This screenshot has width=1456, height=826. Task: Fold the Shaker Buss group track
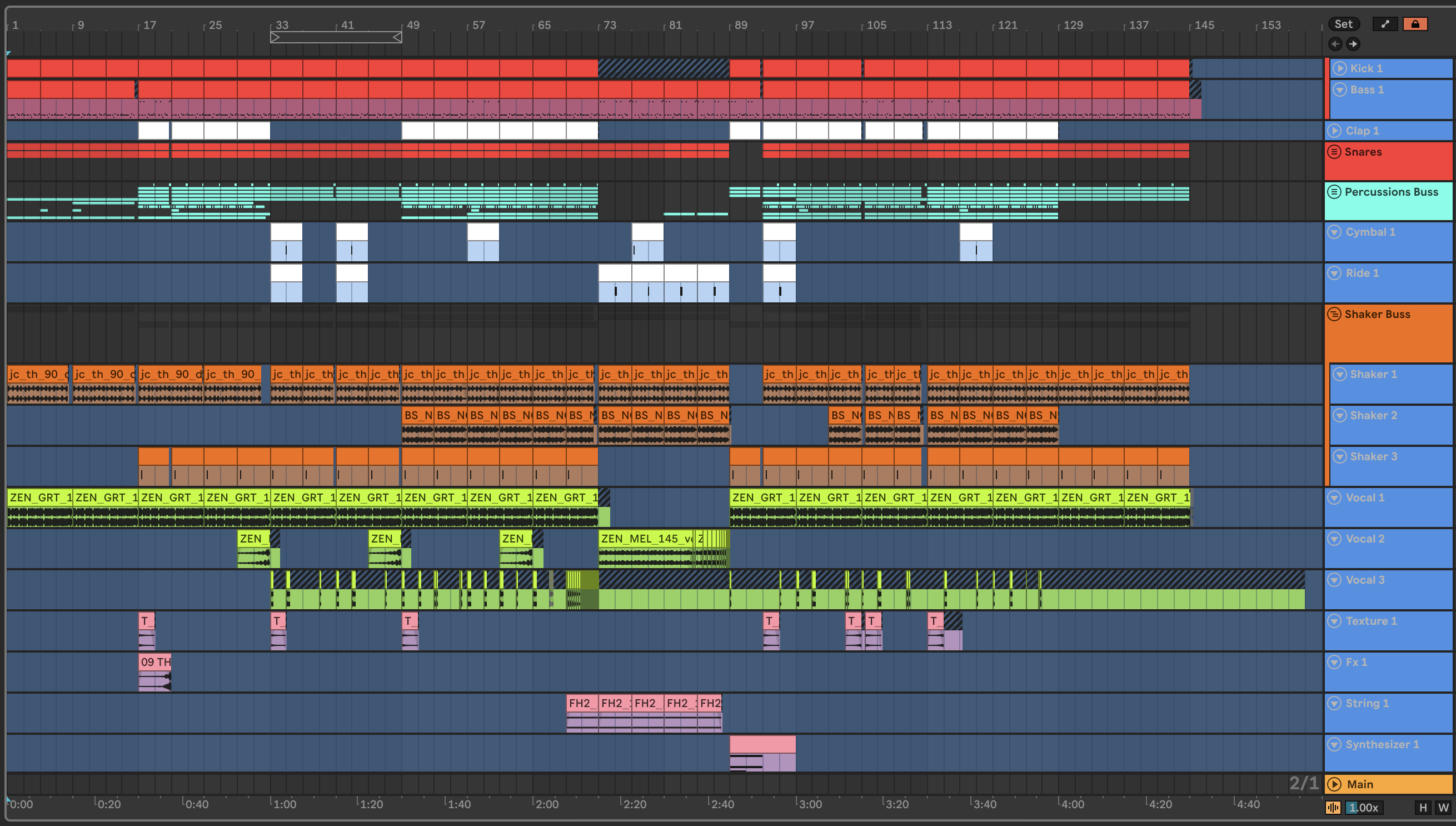click(1334, 314)
